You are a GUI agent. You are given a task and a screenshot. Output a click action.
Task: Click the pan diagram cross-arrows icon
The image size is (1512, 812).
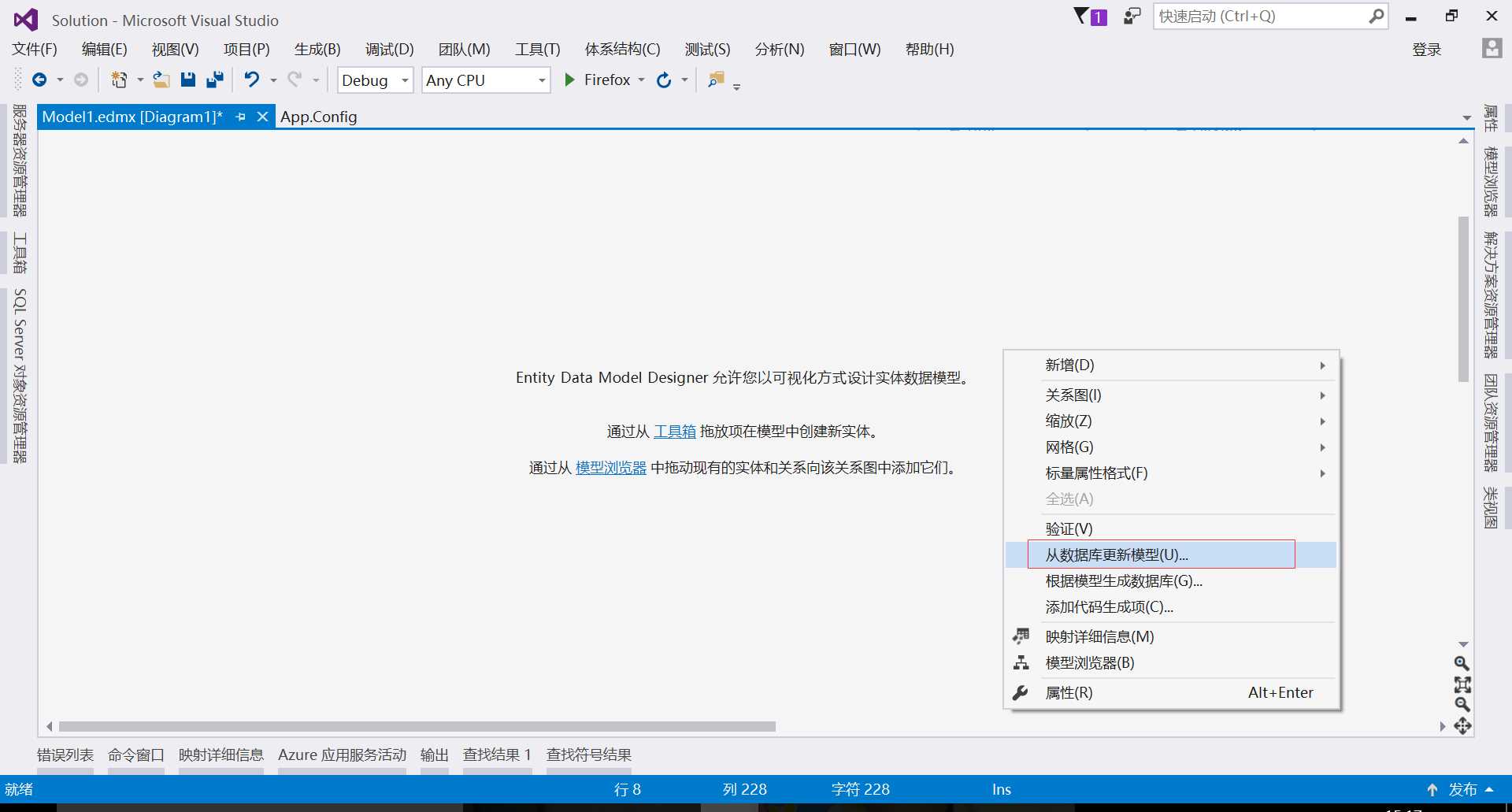pos(1462,725)
